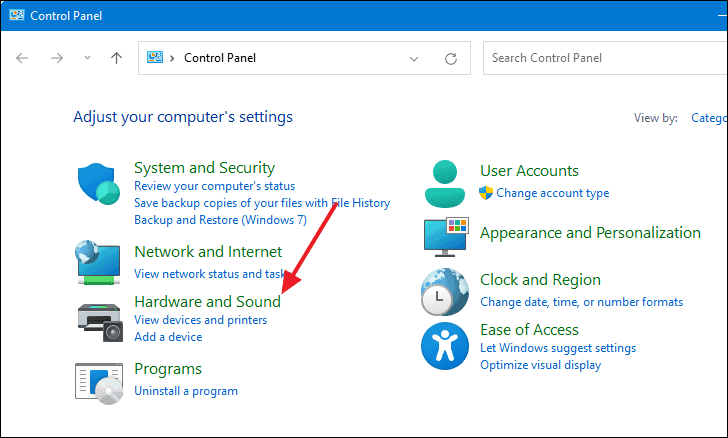Open Appearance and Personalization category
Screen dimensions: 728x438
point(590,233)
